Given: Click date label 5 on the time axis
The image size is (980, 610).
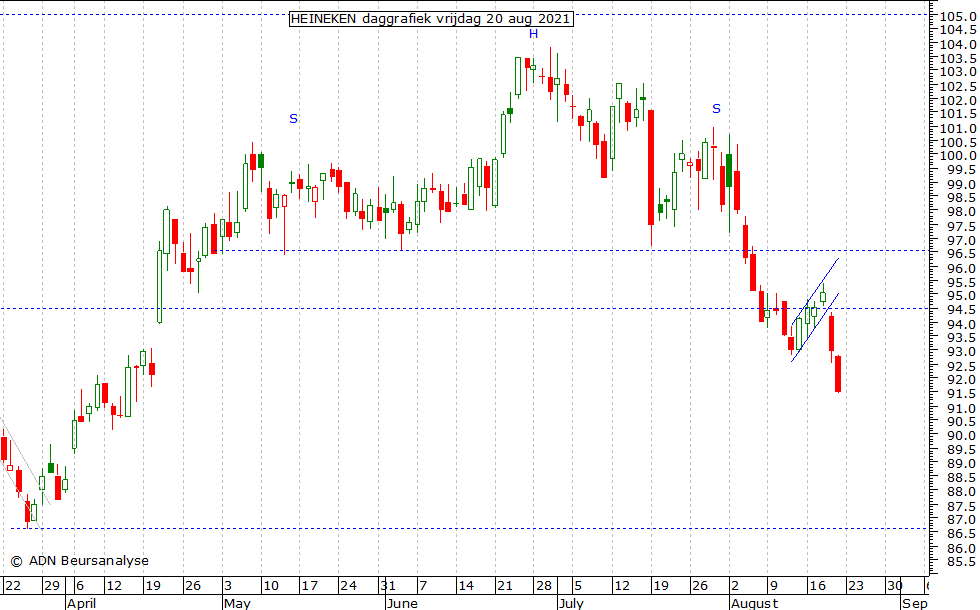Looking at the screenshot, I should tap(578, 586).
